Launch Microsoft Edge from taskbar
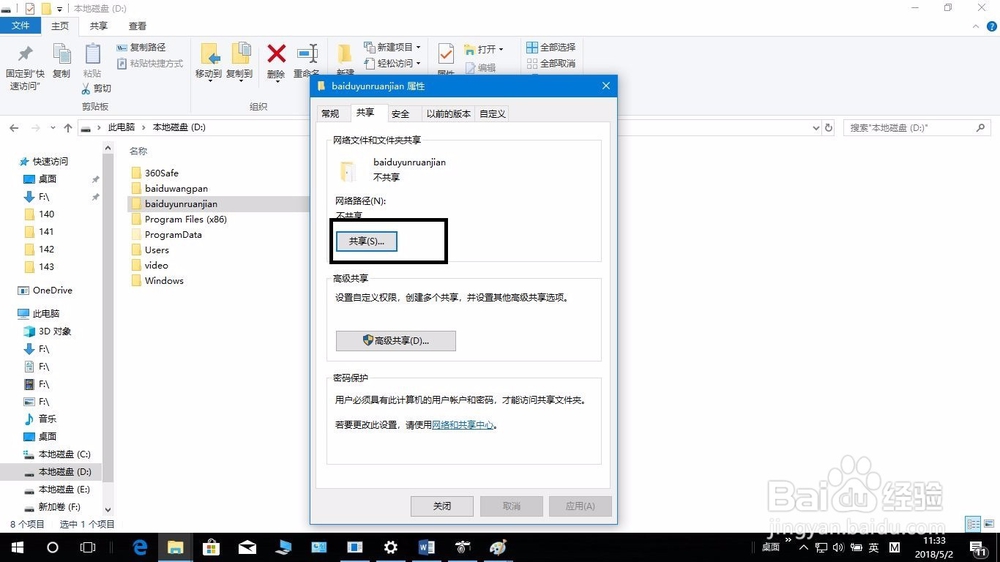This screenshot has width=1000, height=562. [x=140, y=547]
